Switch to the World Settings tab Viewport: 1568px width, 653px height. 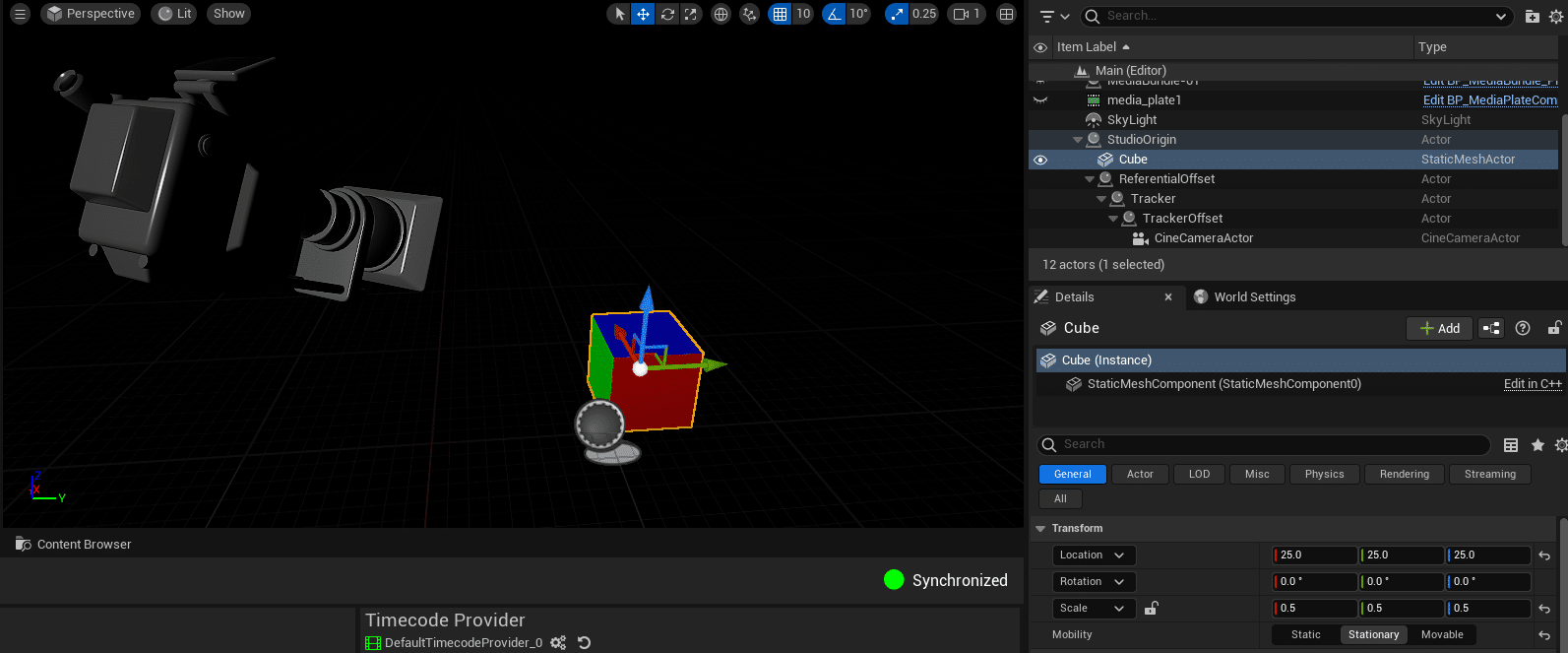coord(1244,297)
